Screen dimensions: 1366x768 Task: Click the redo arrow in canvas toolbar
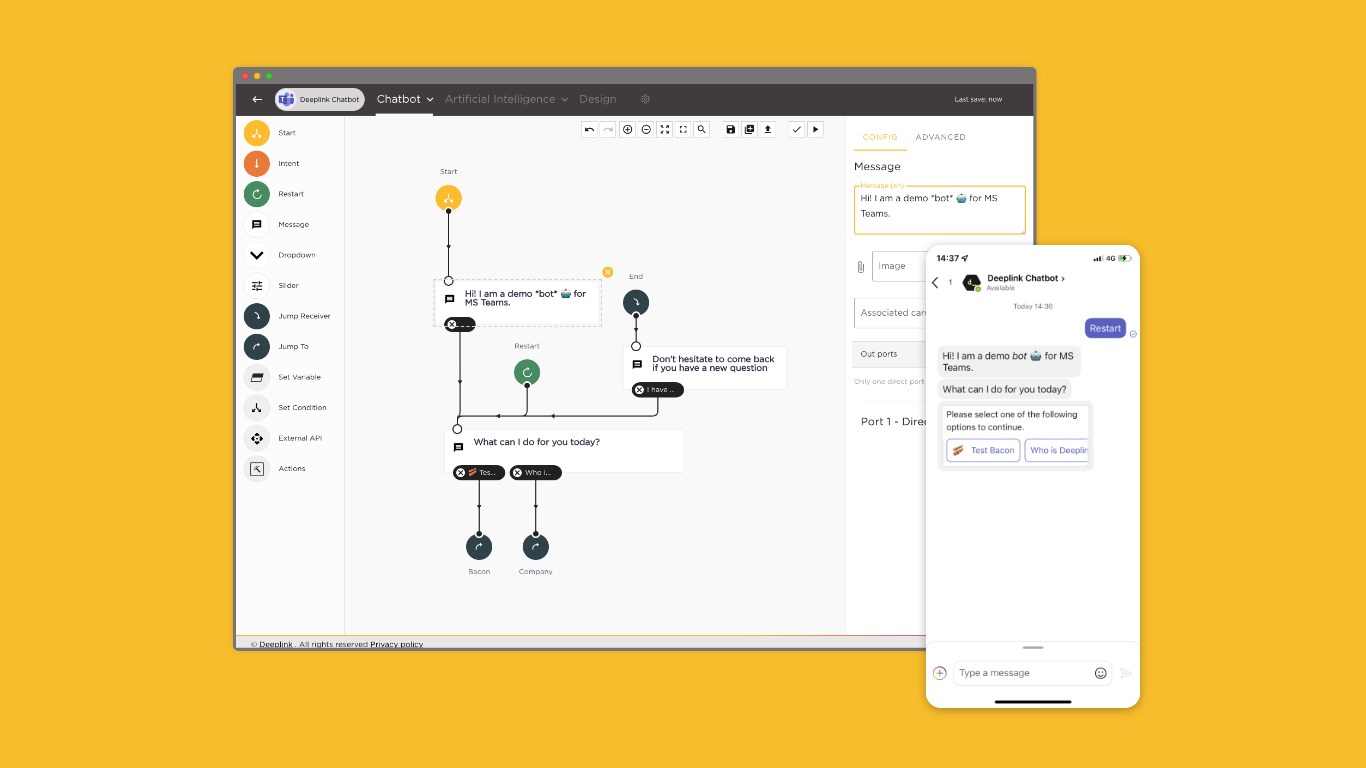[607, 129]
